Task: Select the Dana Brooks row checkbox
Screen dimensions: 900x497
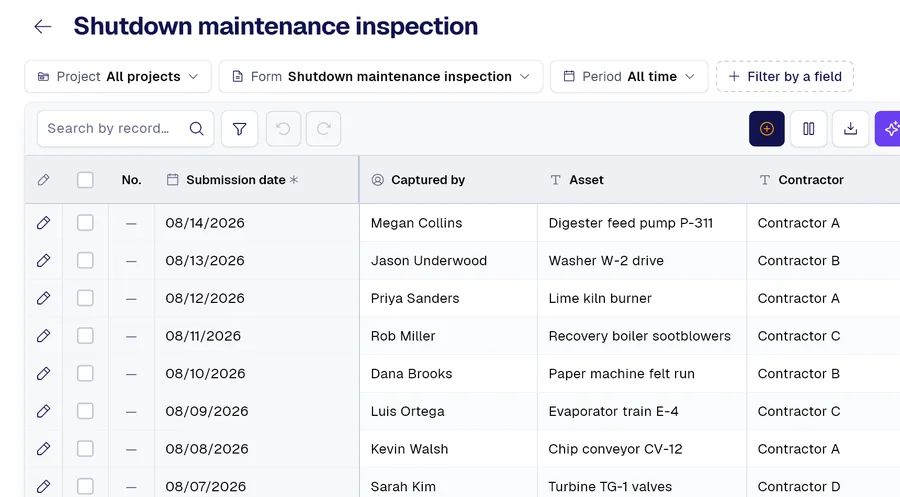Action: (85, 374)
